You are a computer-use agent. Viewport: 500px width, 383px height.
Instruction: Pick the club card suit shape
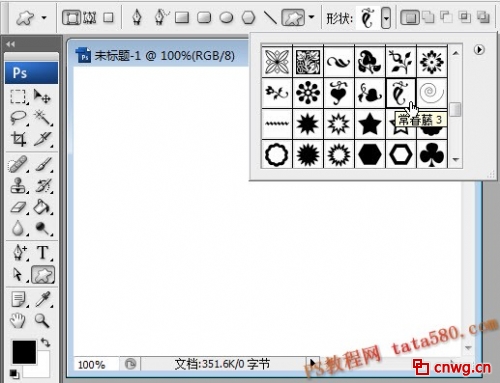point(432,155)
